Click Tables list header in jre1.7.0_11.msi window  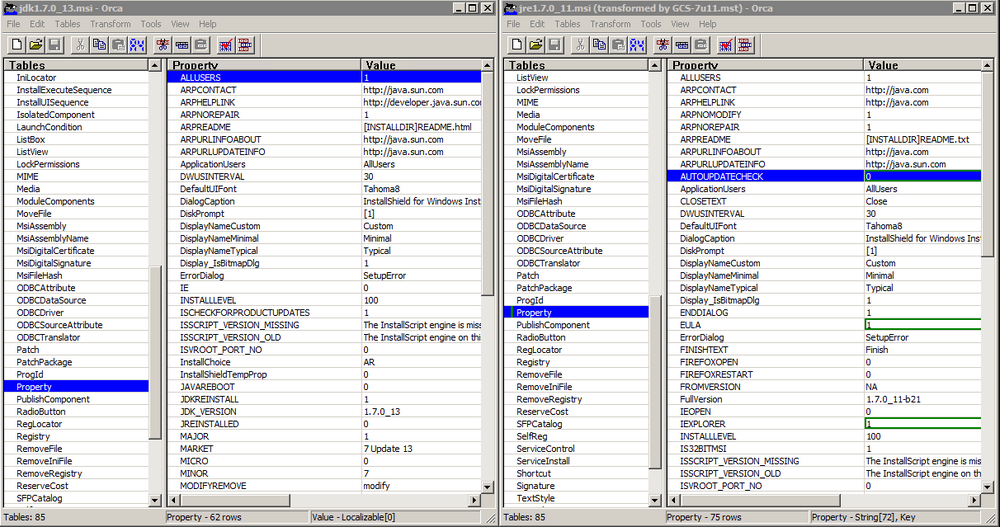(x=577, y=65)
